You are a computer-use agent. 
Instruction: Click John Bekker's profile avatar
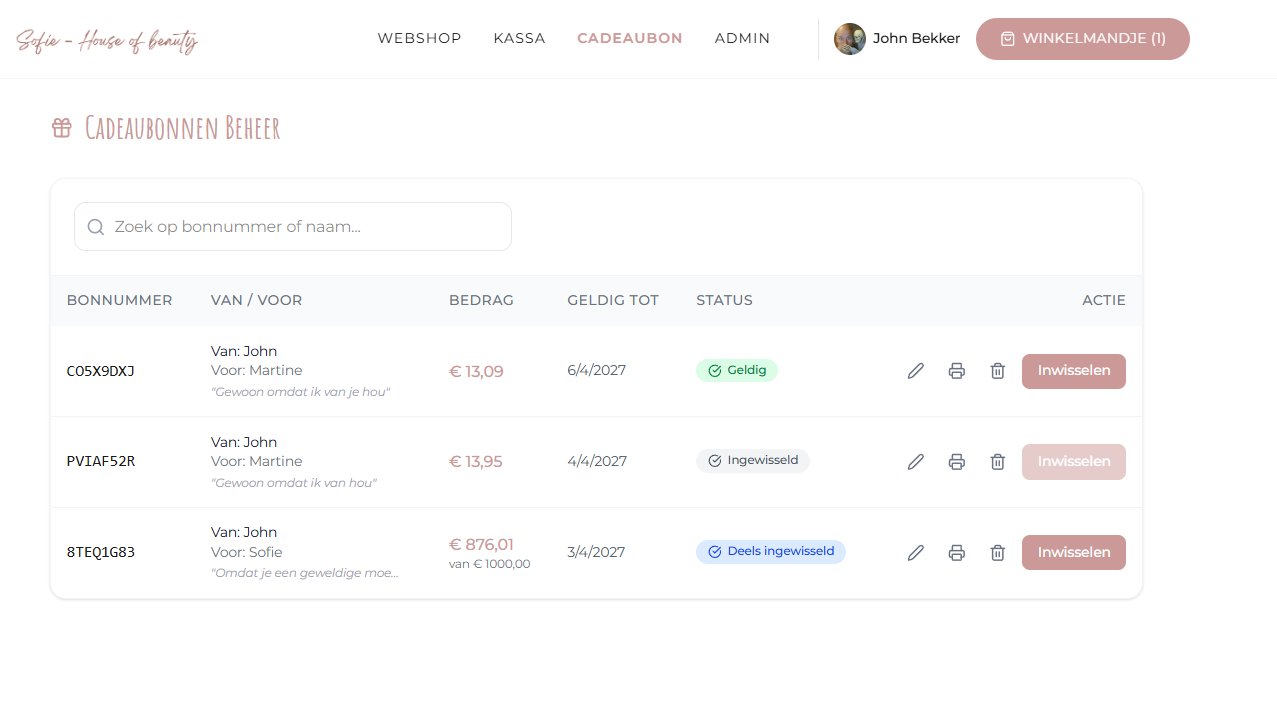(850, 39)
